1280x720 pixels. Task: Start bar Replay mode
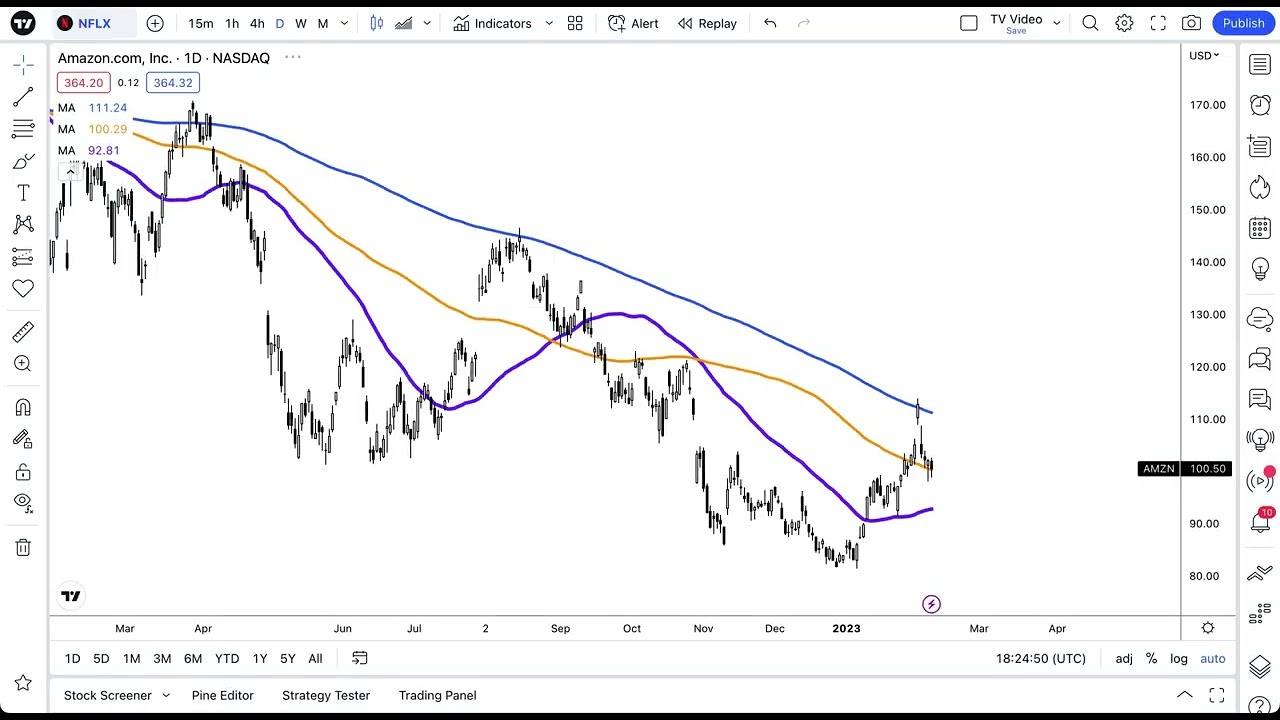[x=707, y=23]
